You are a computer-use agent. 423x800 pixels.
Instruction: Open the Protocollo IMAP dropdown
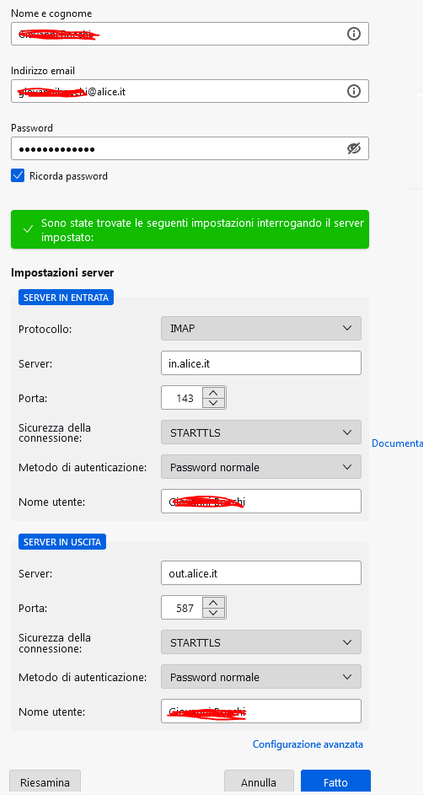click(261, 329)
